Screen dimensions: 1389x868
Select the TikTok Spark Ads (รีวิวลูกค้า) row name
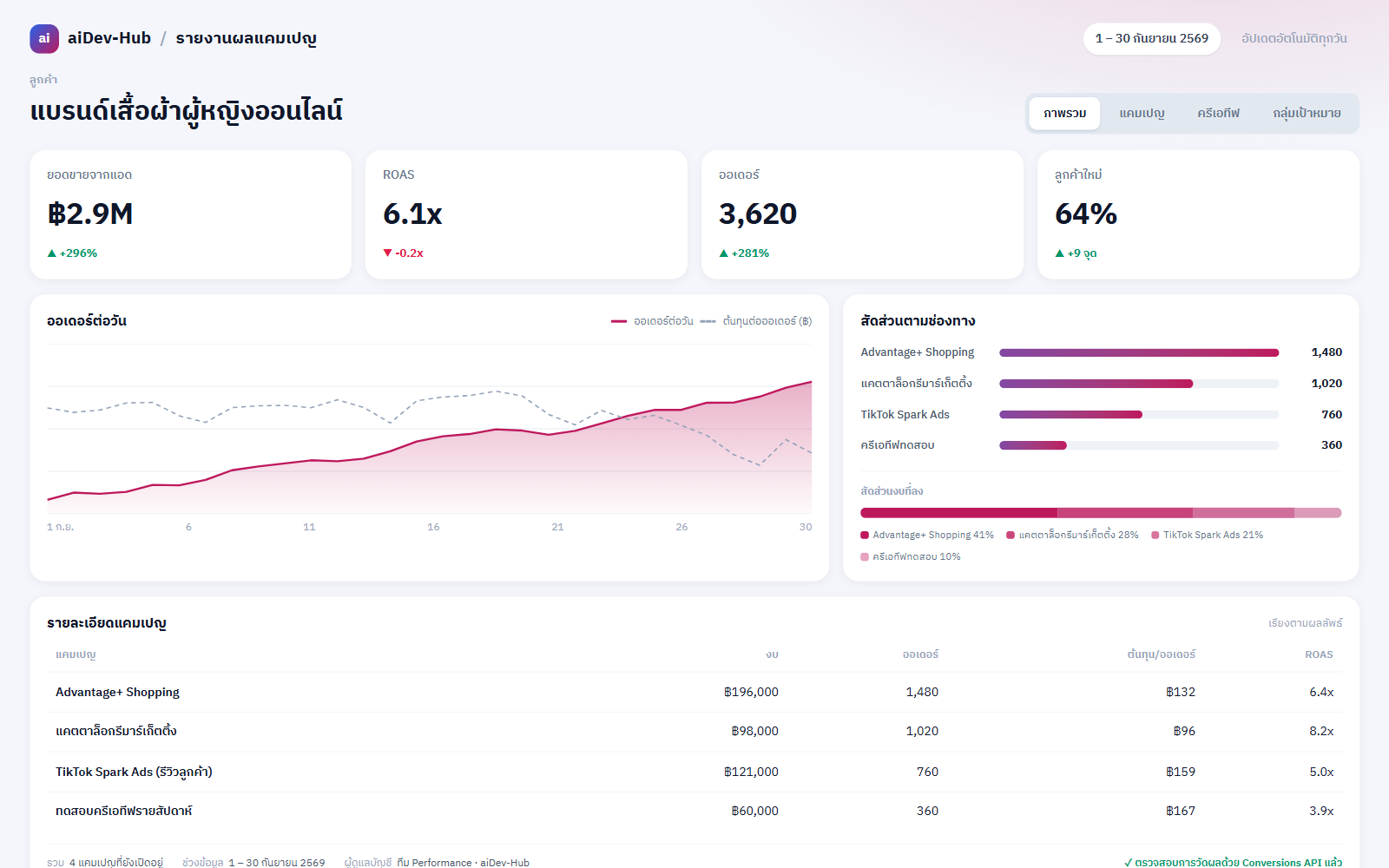pyautogui.click(x=134, y=773)
